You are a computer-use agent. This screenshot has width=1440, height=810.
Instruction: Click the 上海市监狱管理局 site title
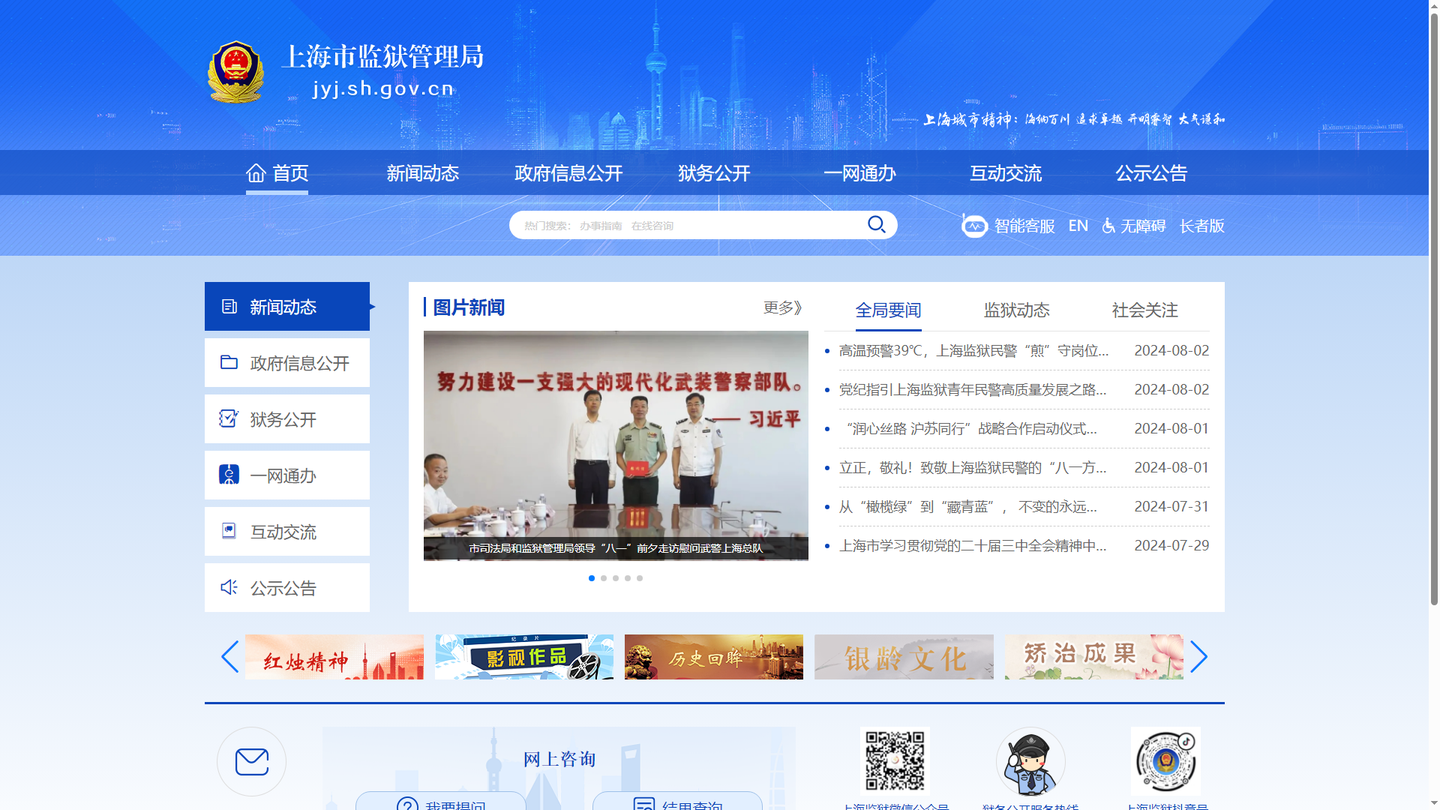coord(384,56)
